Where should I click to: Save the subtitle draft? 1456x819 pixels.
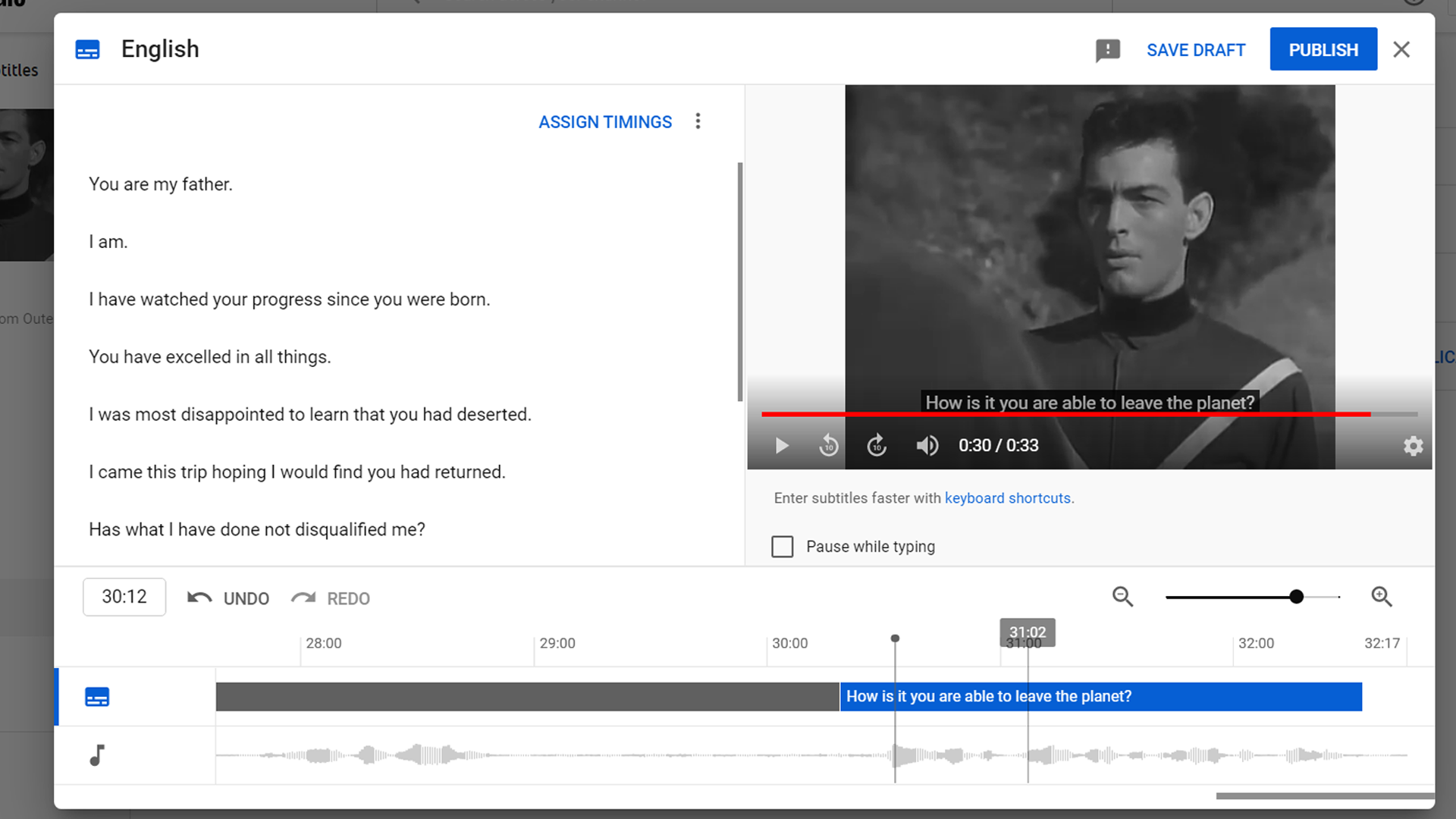1196,50
